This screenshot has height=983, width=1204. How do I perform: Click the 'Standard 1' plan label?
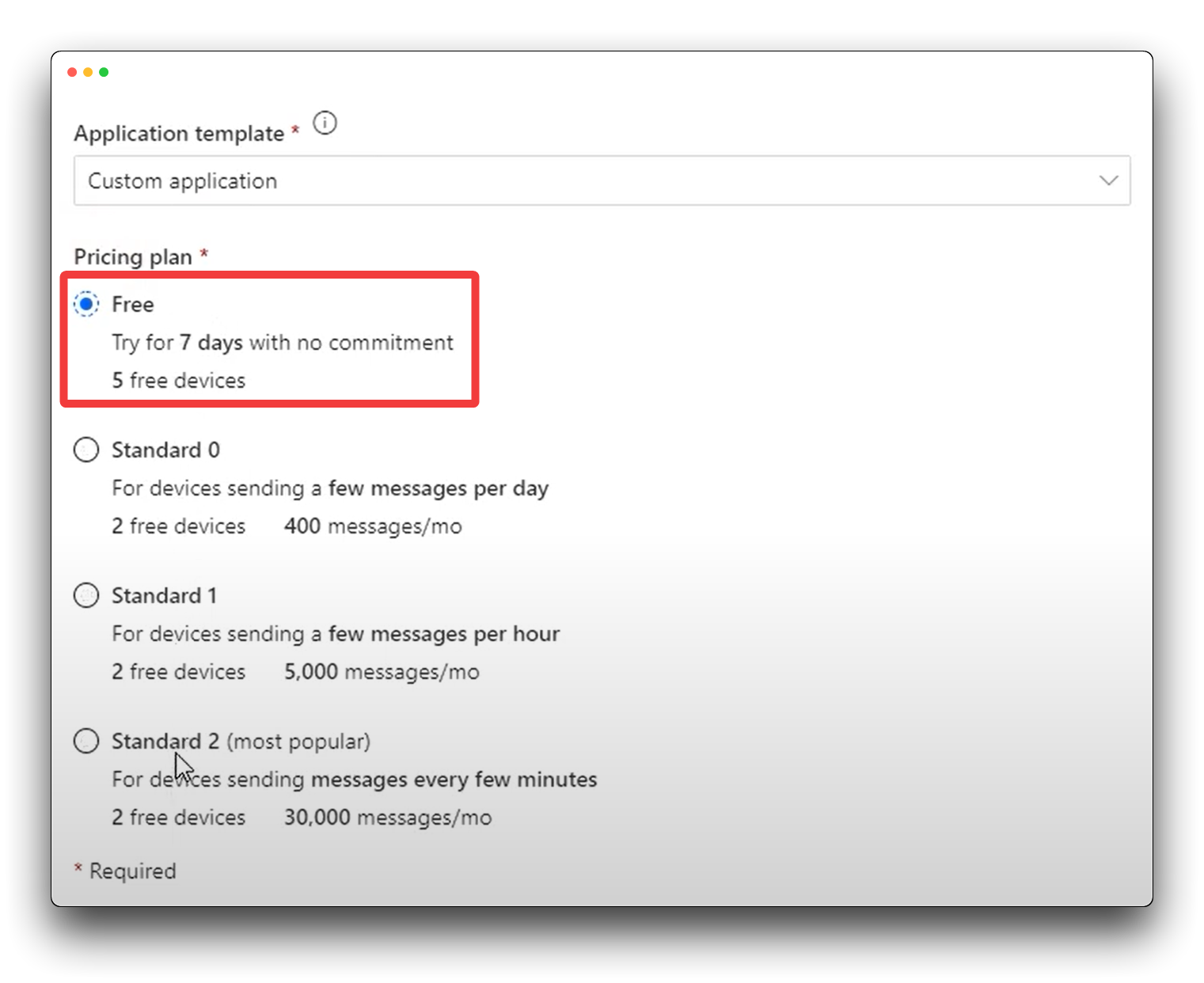[164, 595]
